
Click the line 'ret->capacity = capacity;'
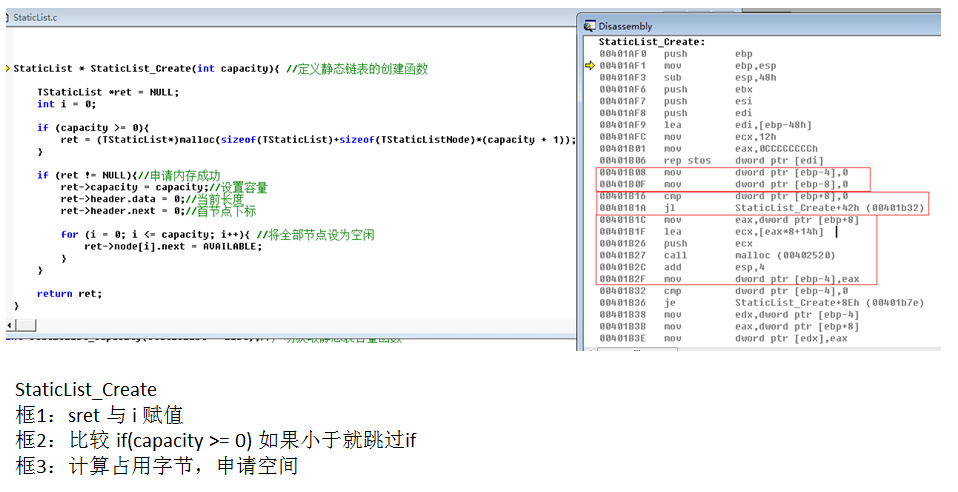pyautogui.click(x=164, y=187)
